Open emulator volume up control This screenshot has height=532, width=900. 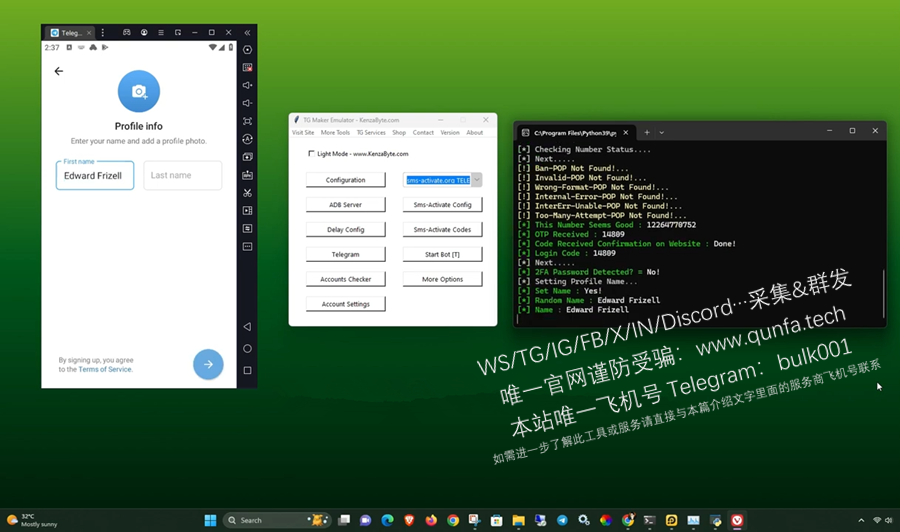pos(247,85)
